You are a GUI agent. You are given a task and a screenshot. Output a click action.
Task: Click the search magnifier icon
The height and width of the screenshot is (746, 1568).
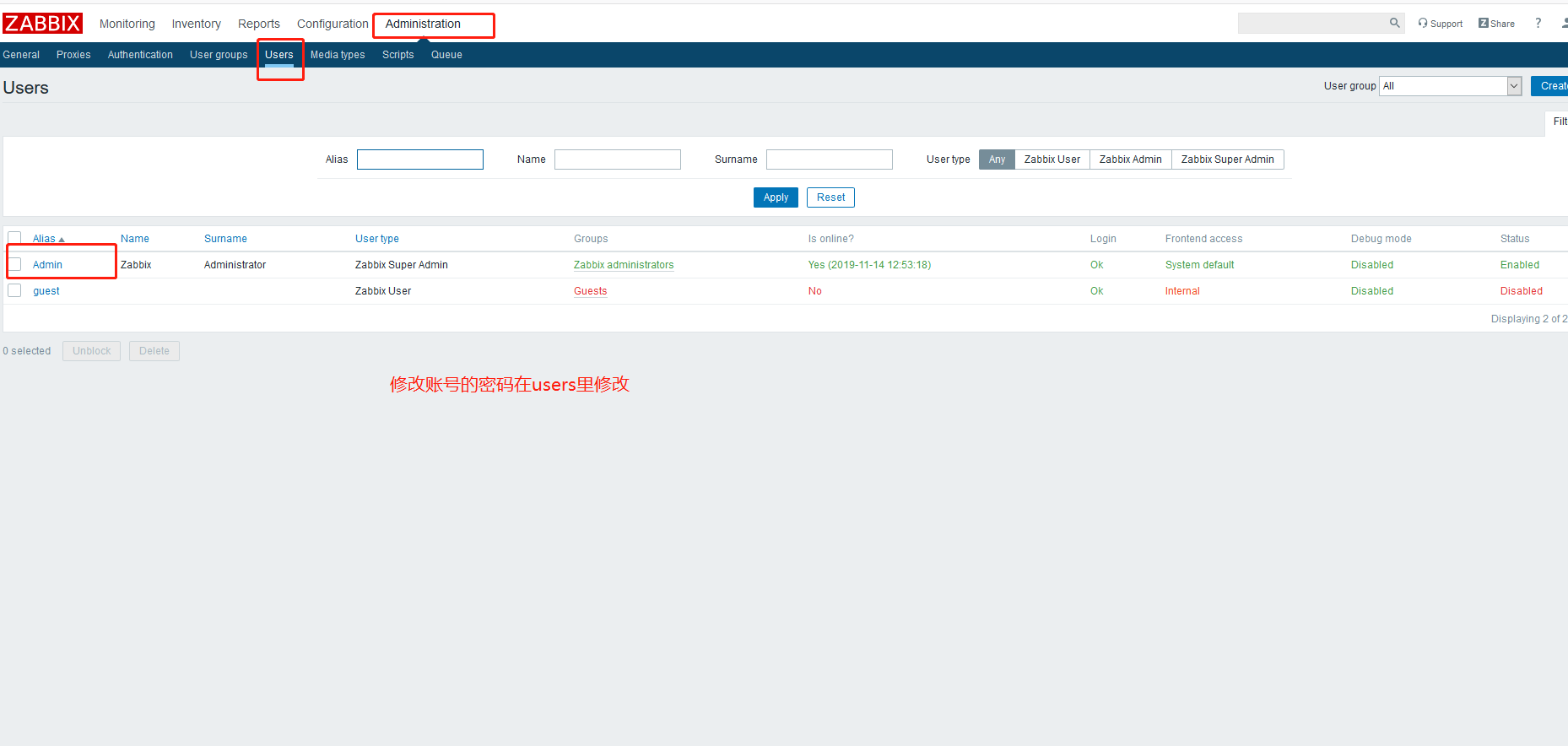[x=1394, y=23]
